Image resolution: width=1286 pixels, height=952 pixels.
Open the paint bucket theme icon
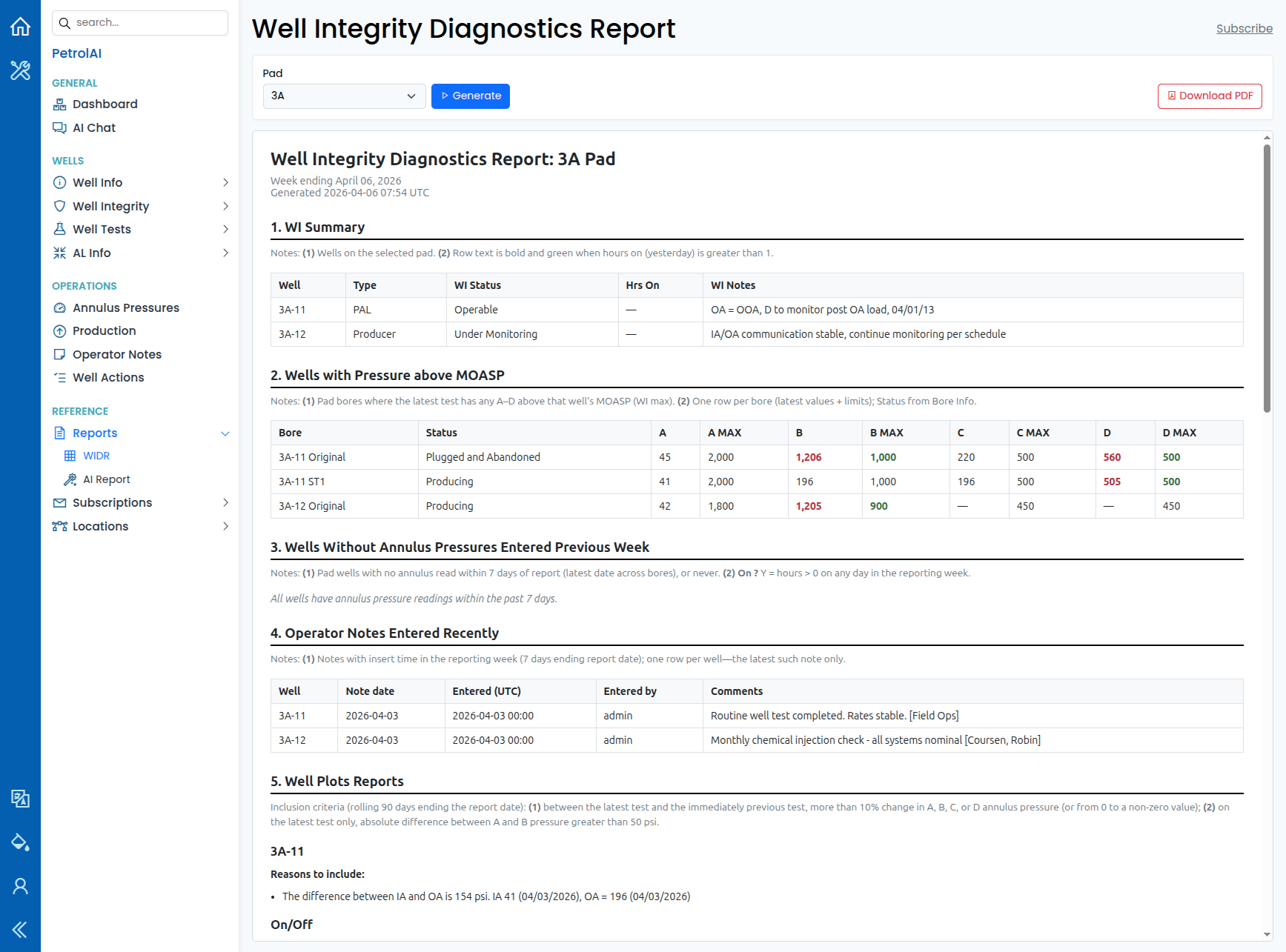point(20,842)
